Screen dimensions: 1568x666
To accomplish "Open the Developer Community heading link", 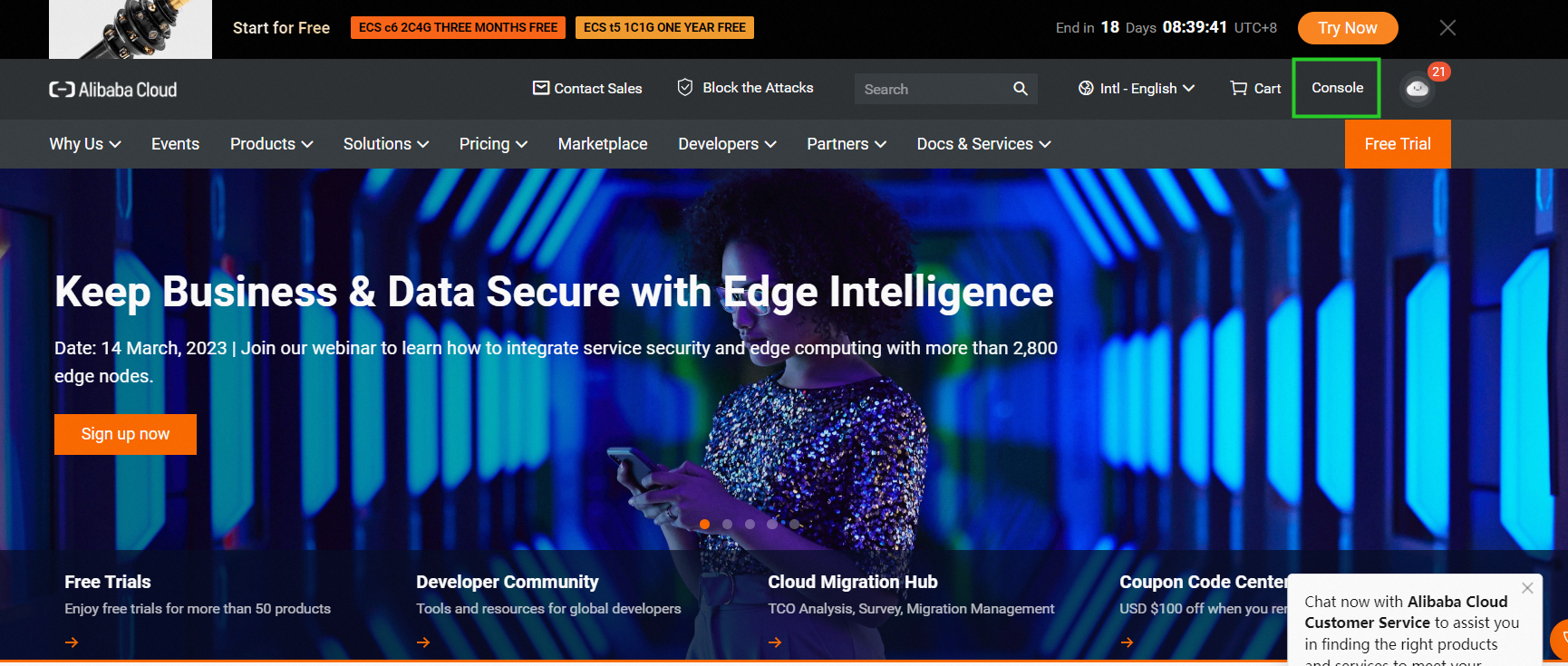I will tap(508, 582).
